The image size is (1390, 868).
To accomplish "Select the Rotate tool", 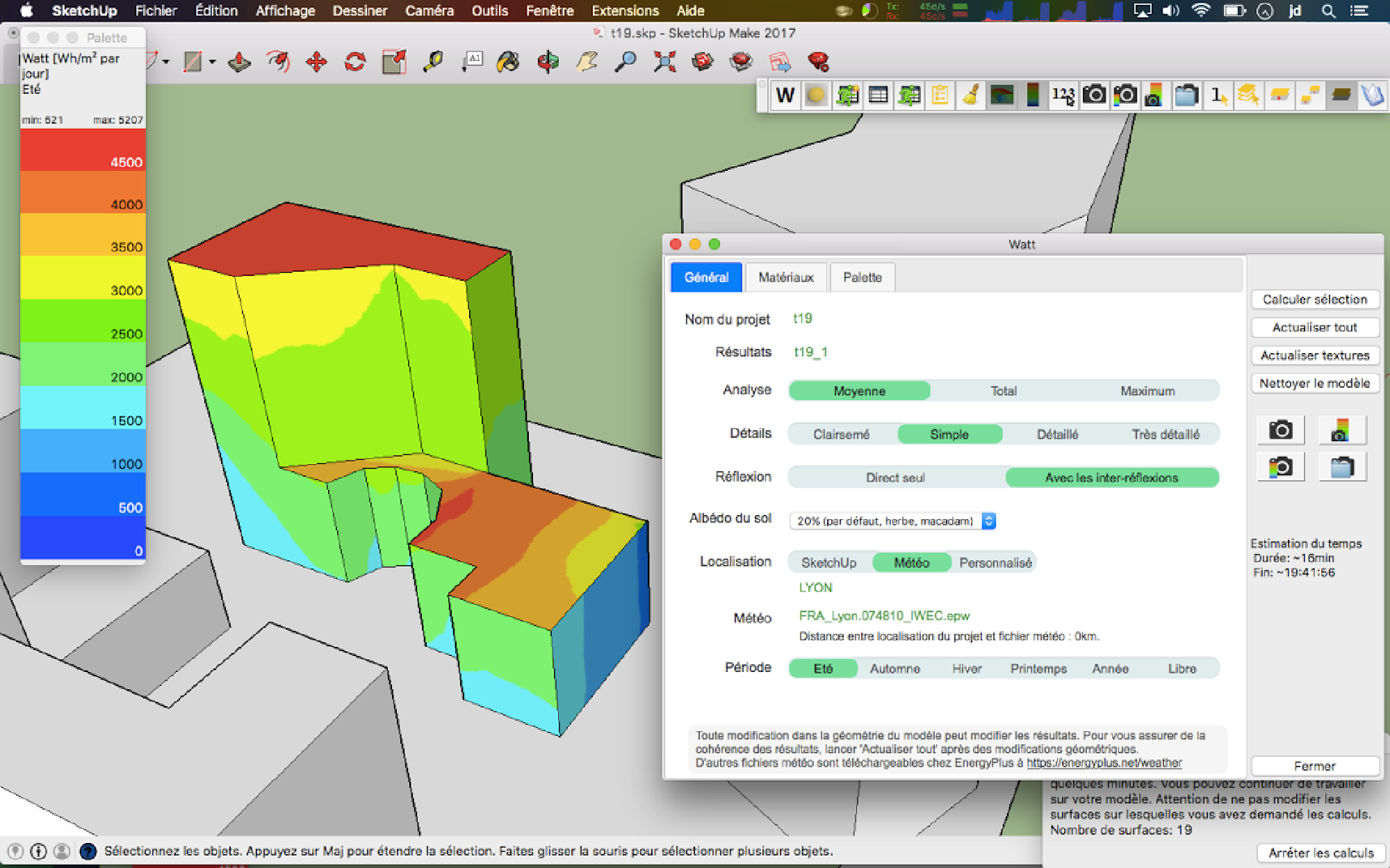I will pyautogui.click(x=355, y=62).
